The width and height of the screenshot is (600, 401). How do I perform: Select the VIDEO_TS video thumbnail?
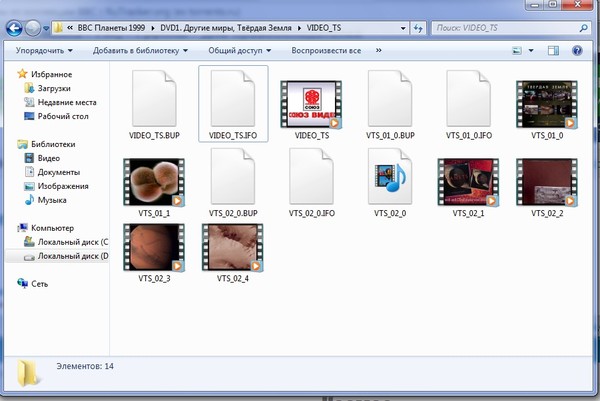(x=311, y=104)
